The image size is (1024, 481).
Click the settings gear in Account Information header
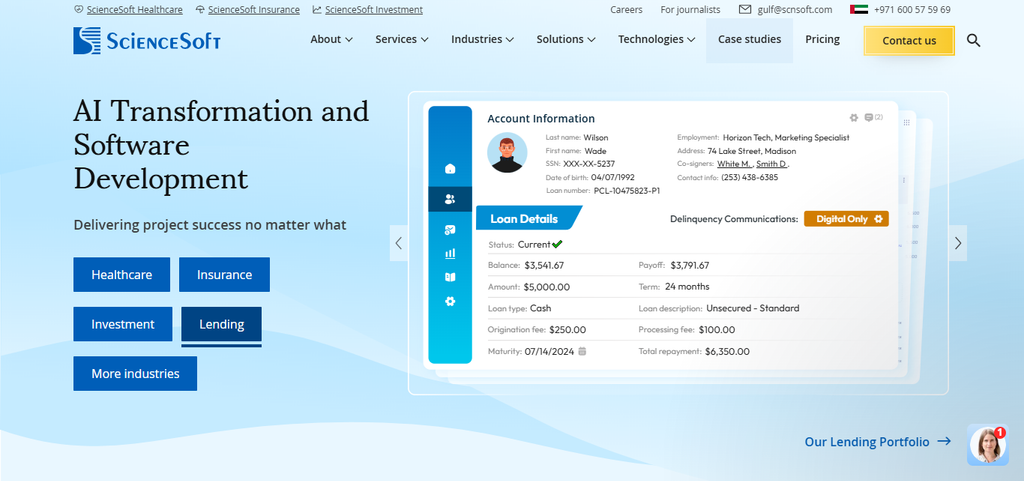pyautogui.click(x=854, y=117)
